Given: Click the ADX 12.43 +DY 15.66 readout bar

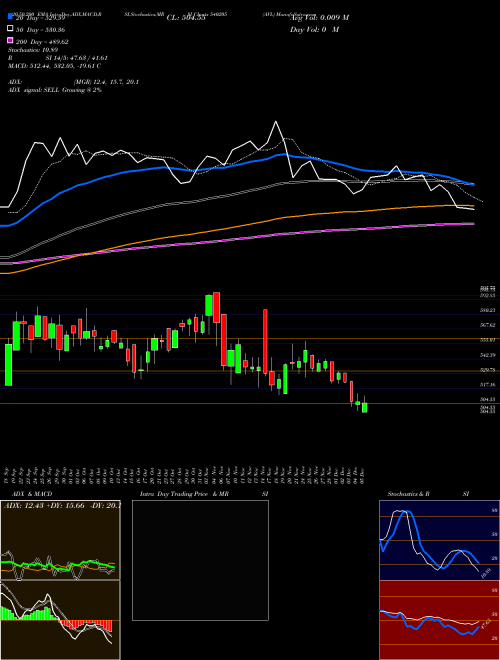Looking at the screenshot, I should coord(61,505).
